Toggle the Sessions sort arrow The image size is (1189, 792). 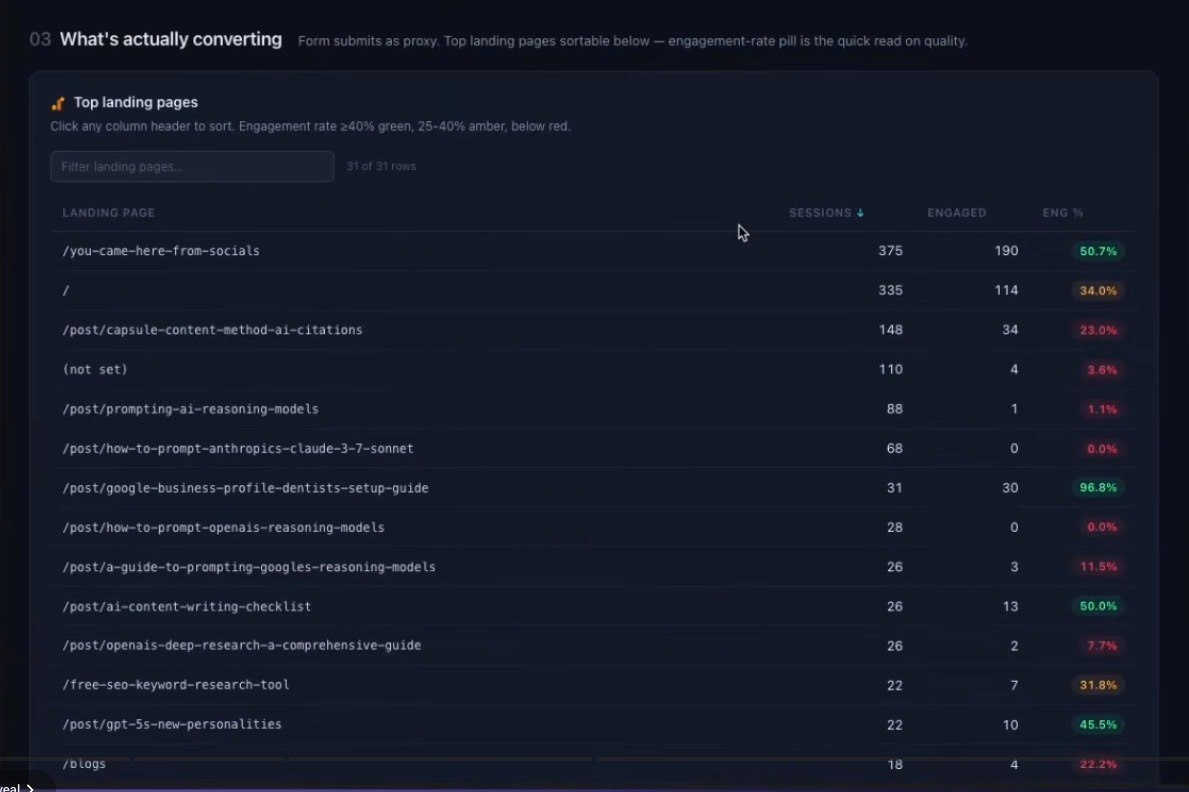860,213
